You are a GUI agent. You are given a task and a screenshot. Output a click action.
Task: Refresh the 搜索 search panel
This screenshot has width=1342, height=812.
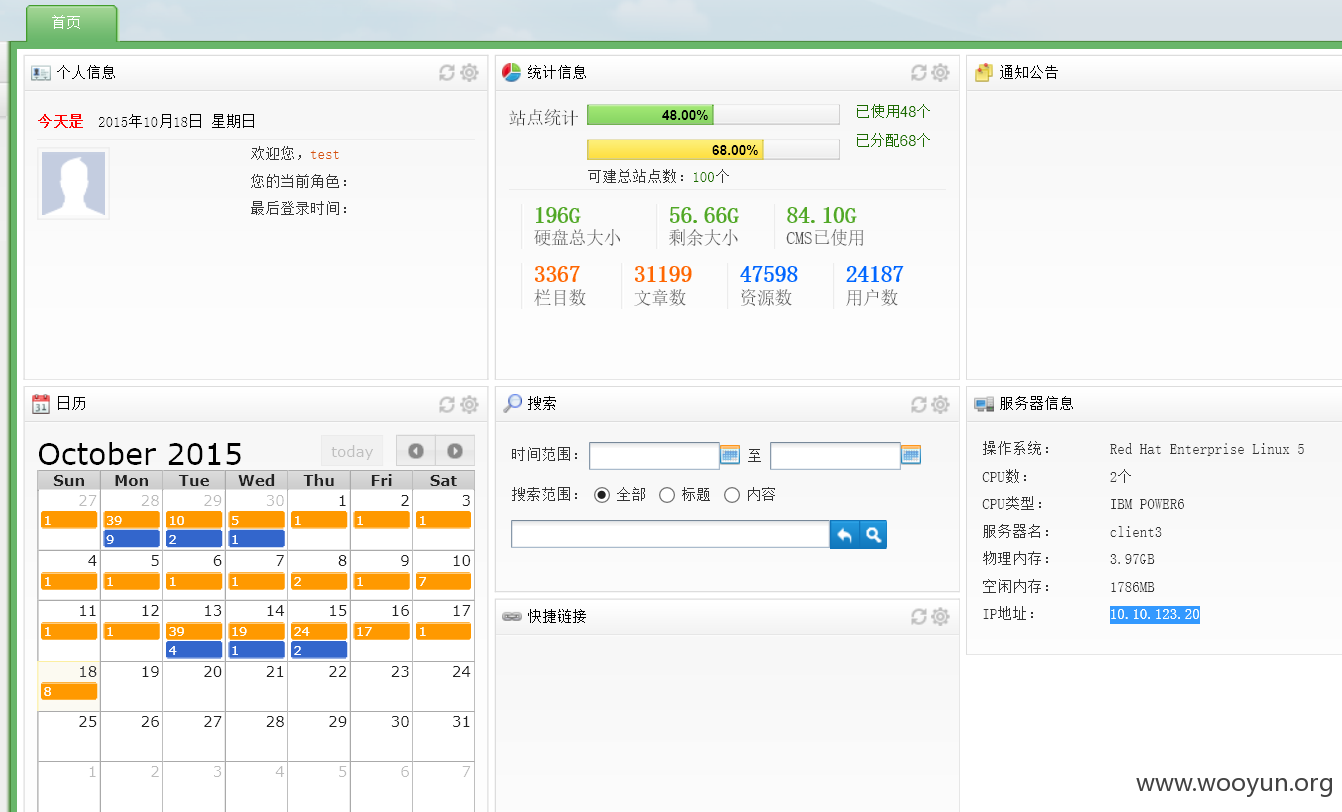click(918, 404)
